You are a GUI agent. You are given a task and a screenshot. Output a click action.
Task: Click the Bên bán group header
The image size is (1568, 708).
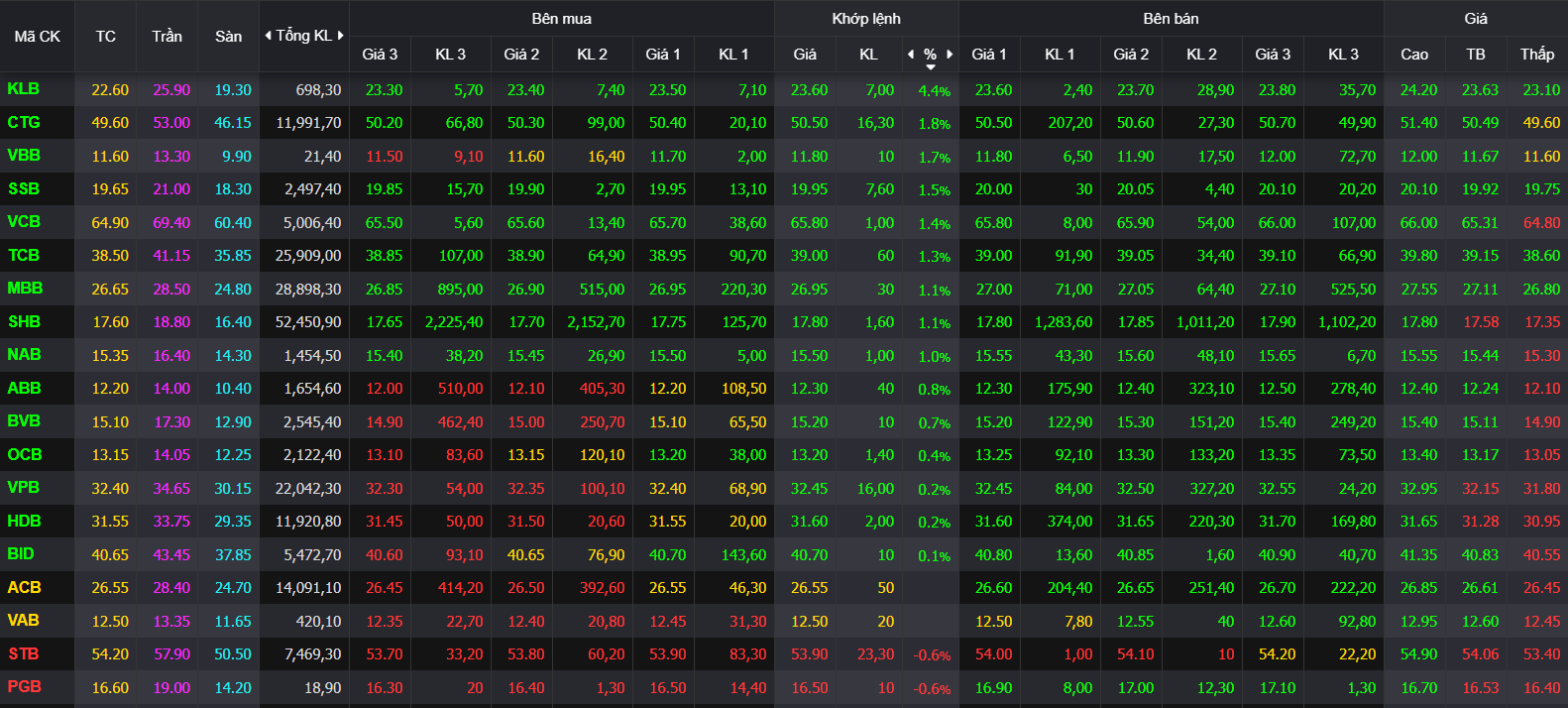(x=1171, y=19)
